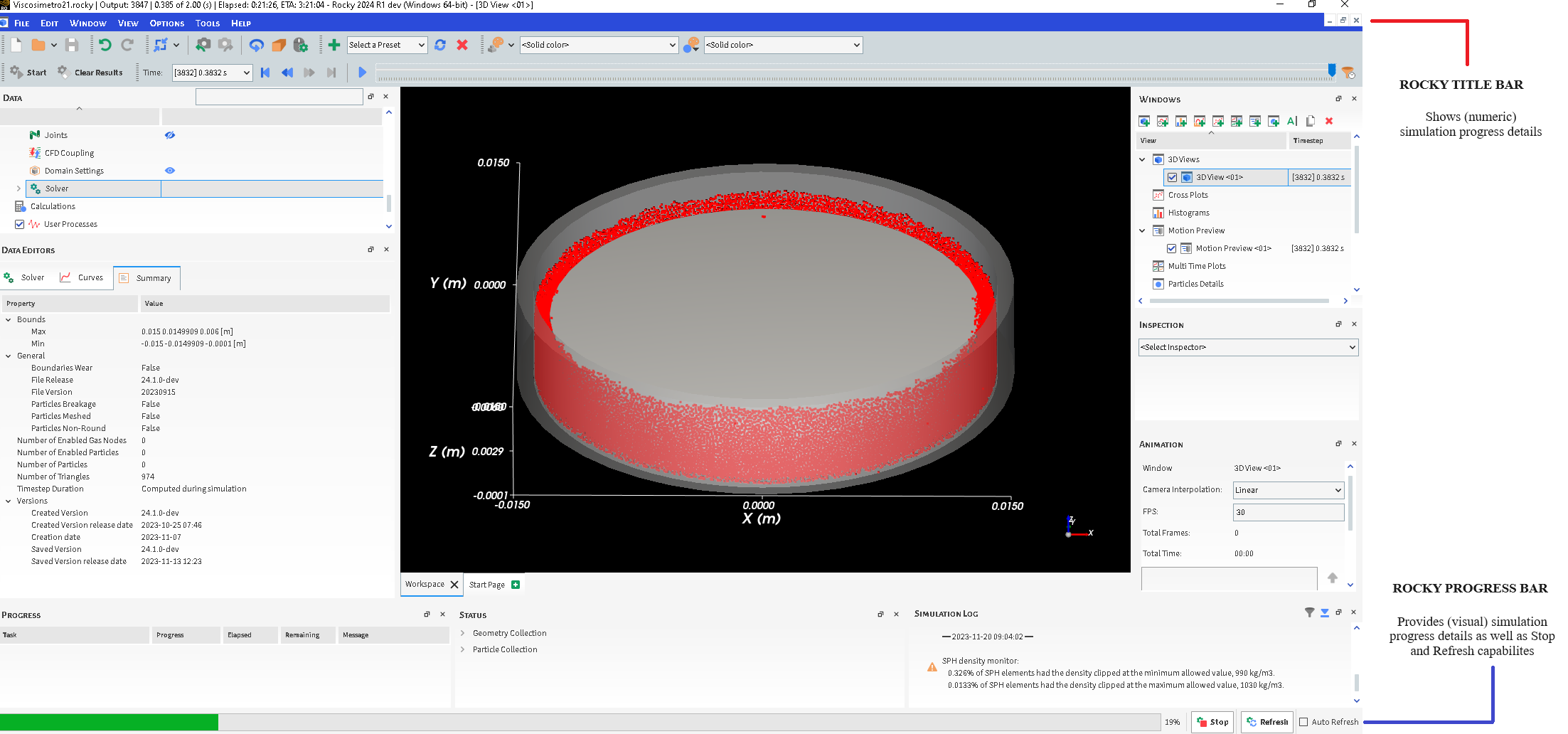1568x734 pixels.
Task: Expand the Geometry Collection status item
Action: click(x=463, y=633)
